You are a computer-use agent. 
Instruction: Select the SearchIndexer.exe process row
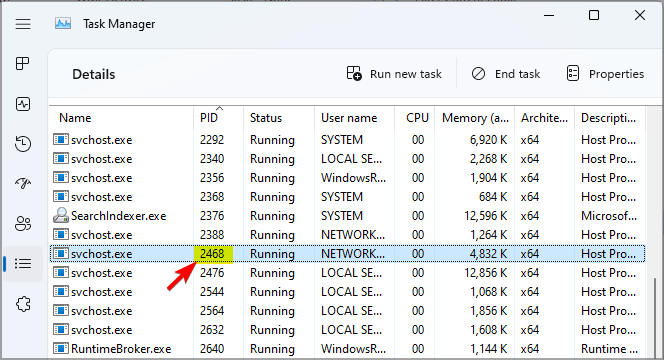(347, 216)
